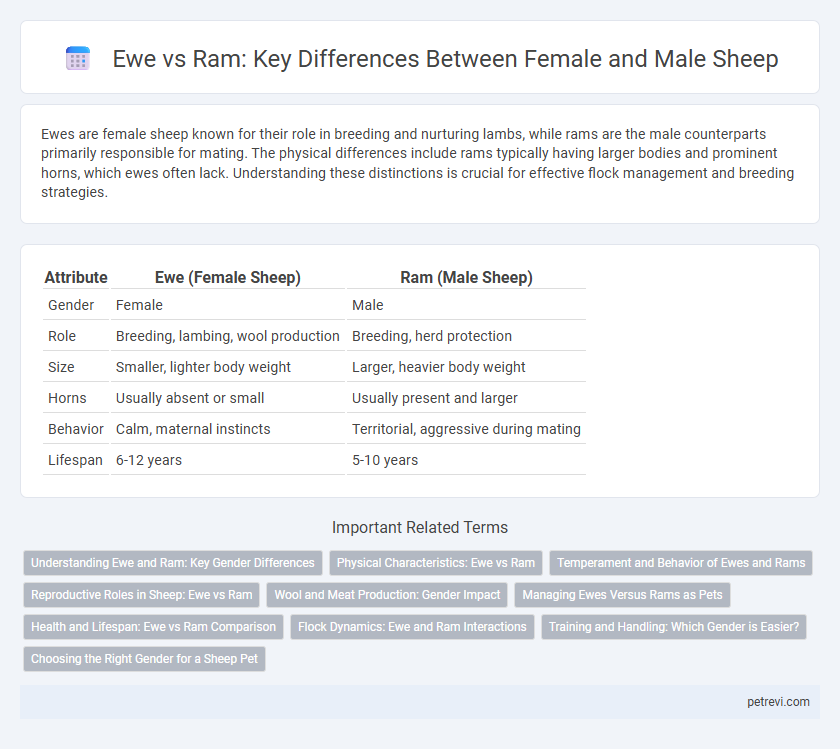Screen dimensions: 840x749
Task: Click the cell reading Male
Action: tap(466, 305)
